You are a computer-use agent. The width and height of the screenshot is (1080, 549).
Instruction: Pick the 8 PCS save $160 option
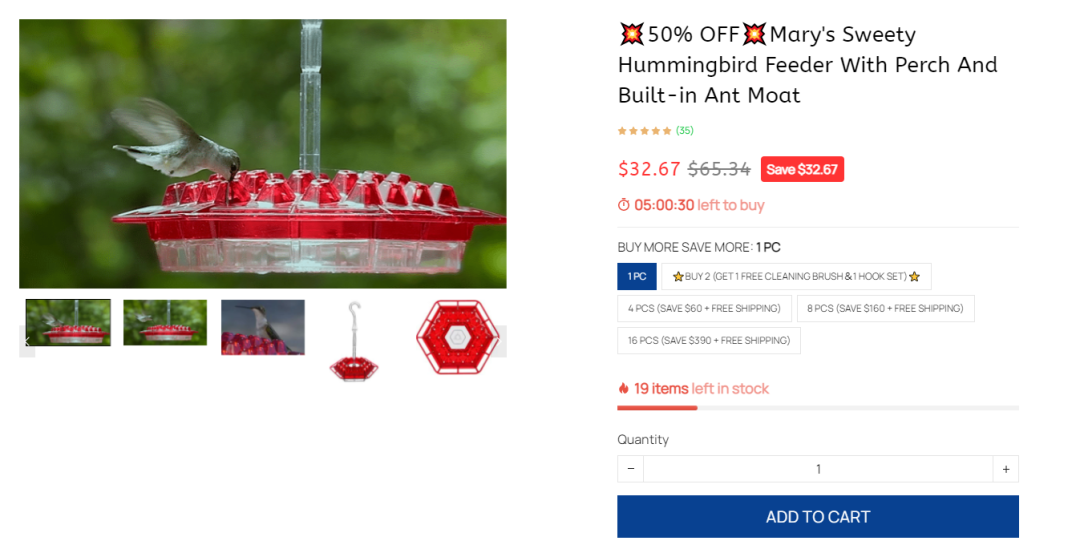(885, 309)
